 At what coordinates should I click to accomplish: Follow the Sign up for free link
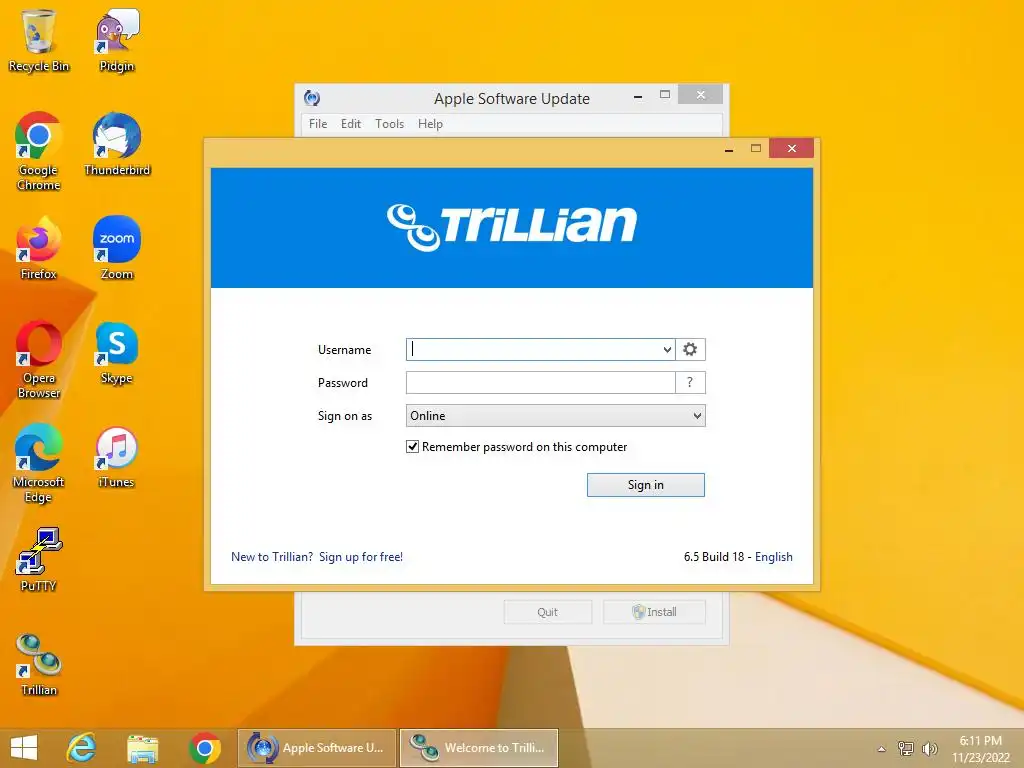click(x=360, y=557)
